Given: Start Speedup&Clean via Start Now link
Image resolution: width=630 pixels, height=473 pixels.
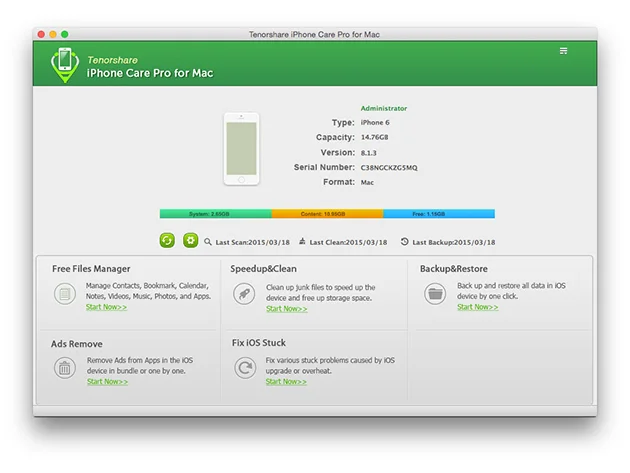Looking at the screenshot, I should (x=286, y=309).
